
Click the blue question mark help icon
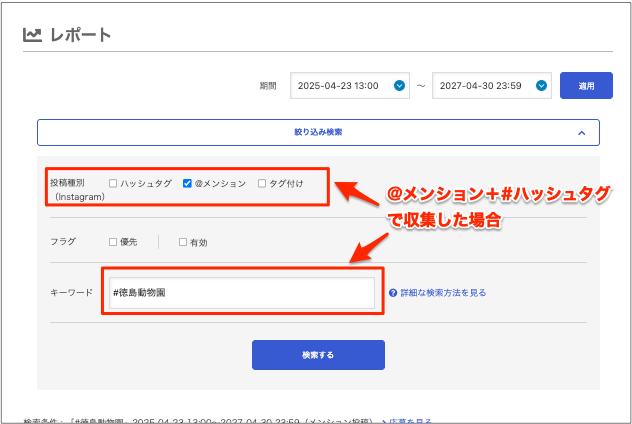pos(393,293)
